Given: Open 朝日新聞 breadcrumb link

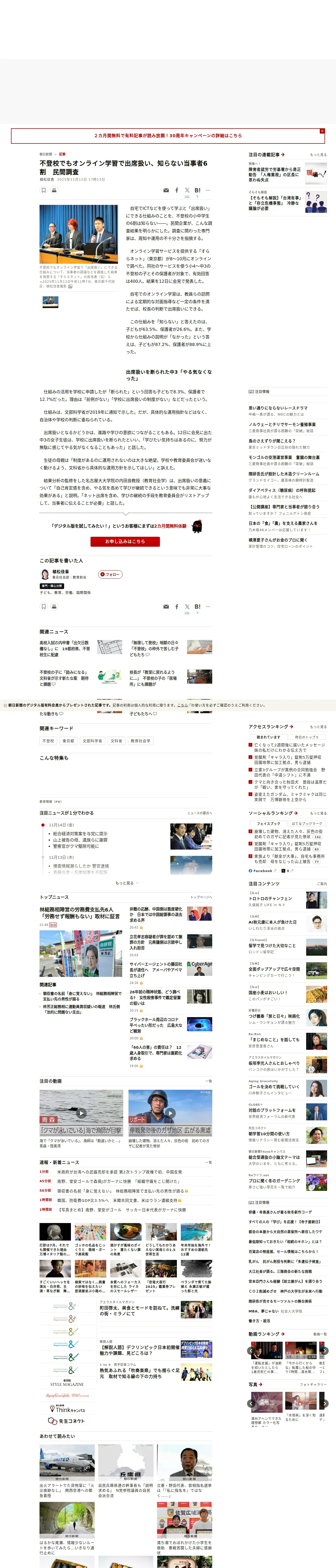Looking at the screenshot, I should (x=46, y=154).
